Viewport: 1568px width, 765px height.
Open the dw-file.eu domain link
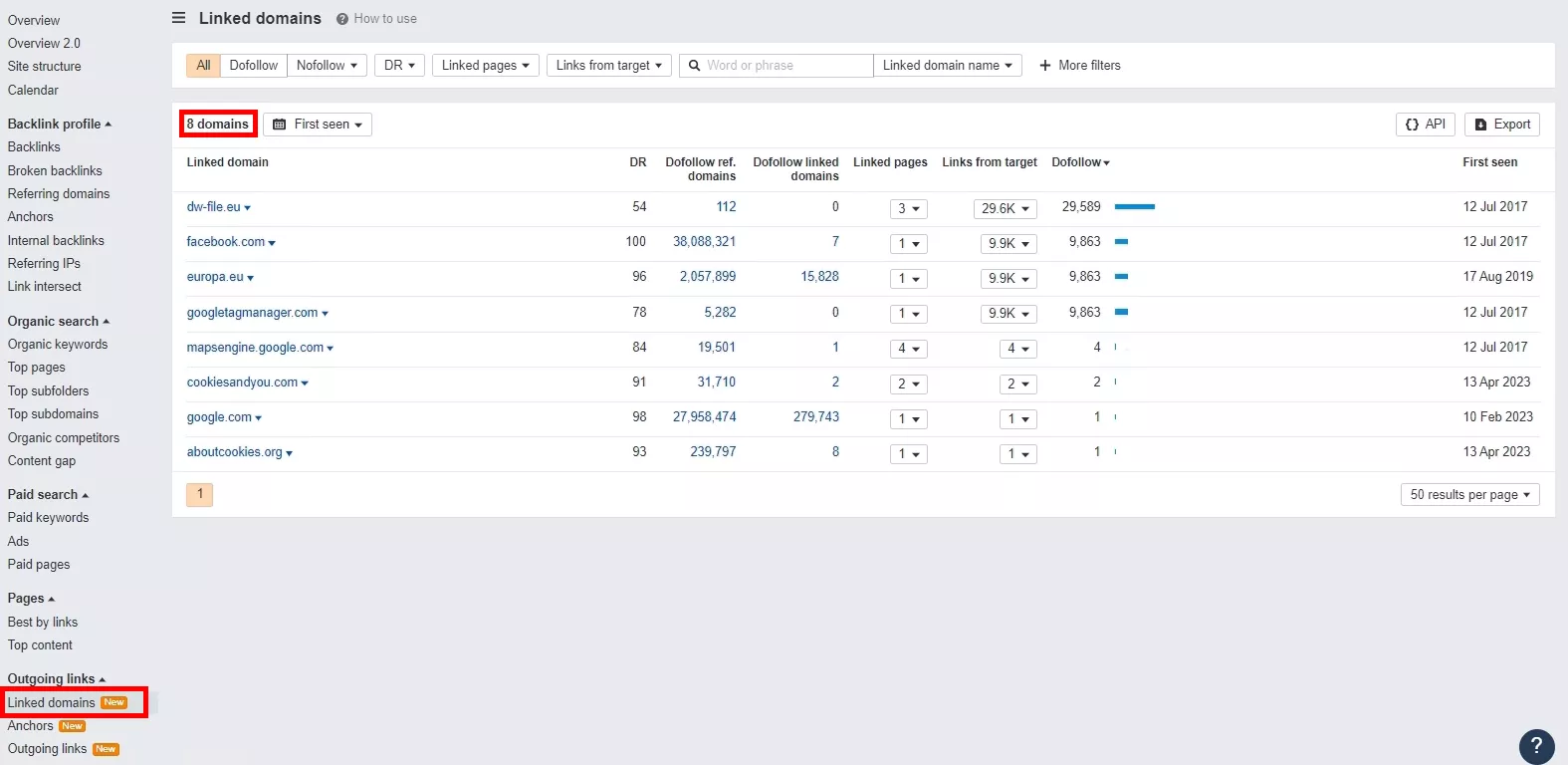coord(214,207)
